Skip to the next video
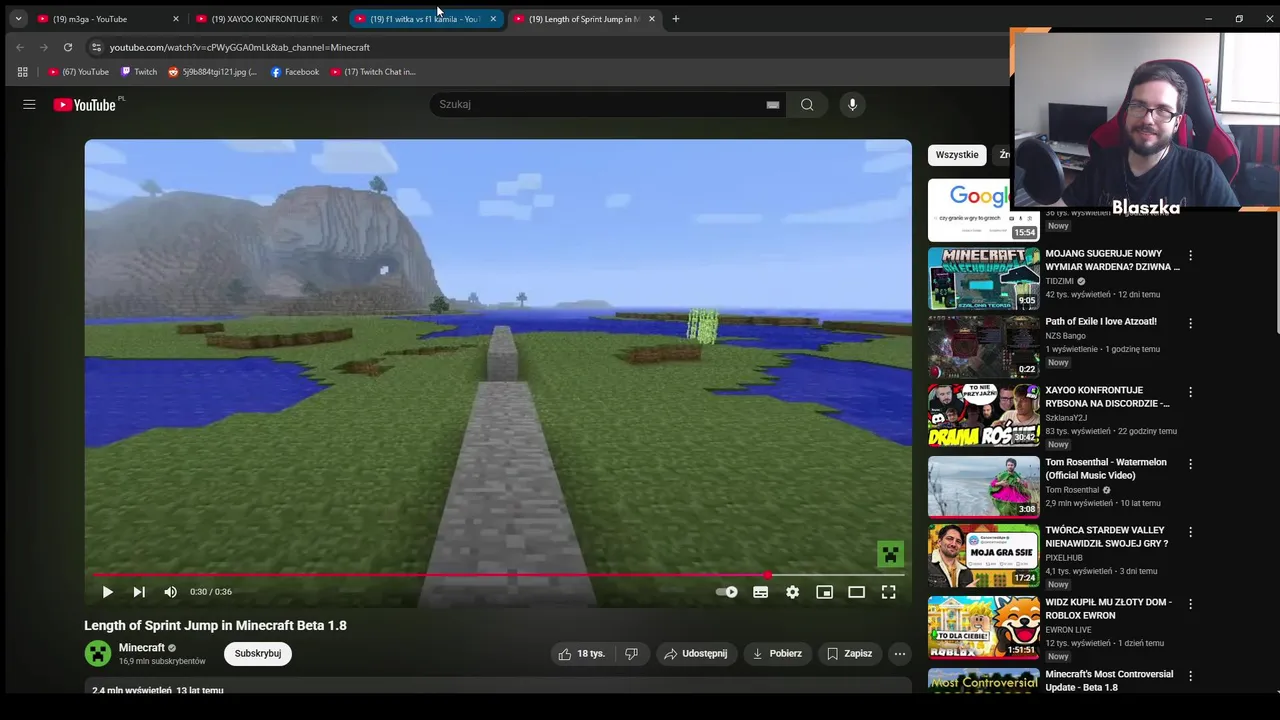Viewport: 1280px width, 720px height. 139,592
